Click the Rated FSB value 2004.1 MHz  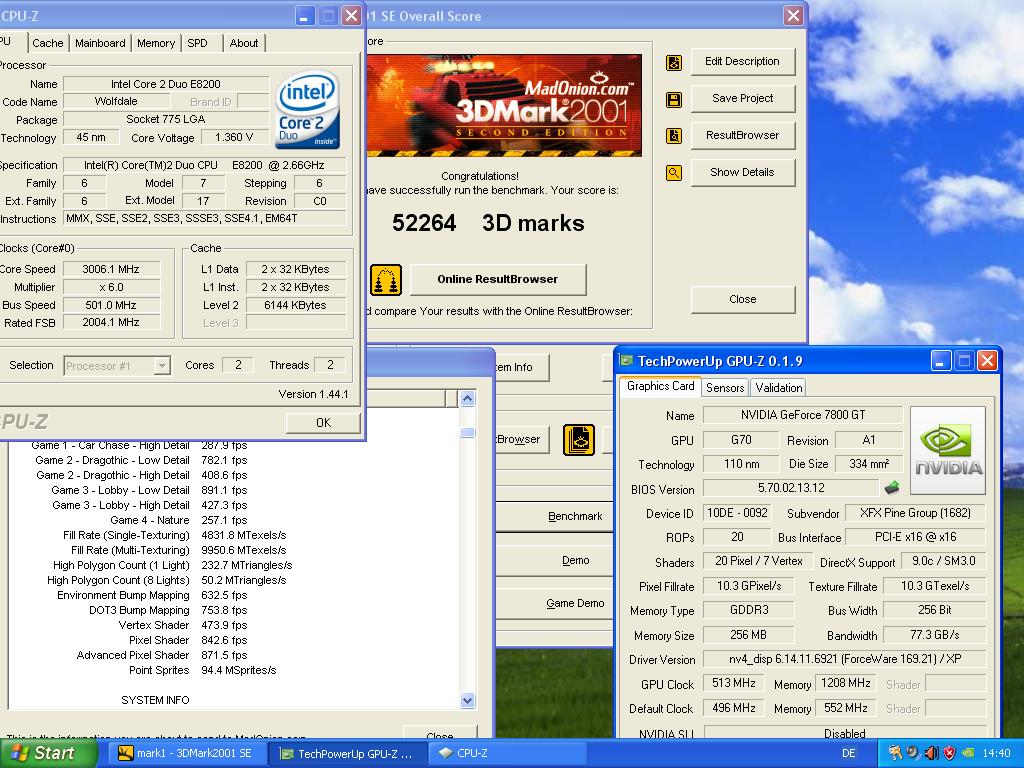click(x=111, y=322)
